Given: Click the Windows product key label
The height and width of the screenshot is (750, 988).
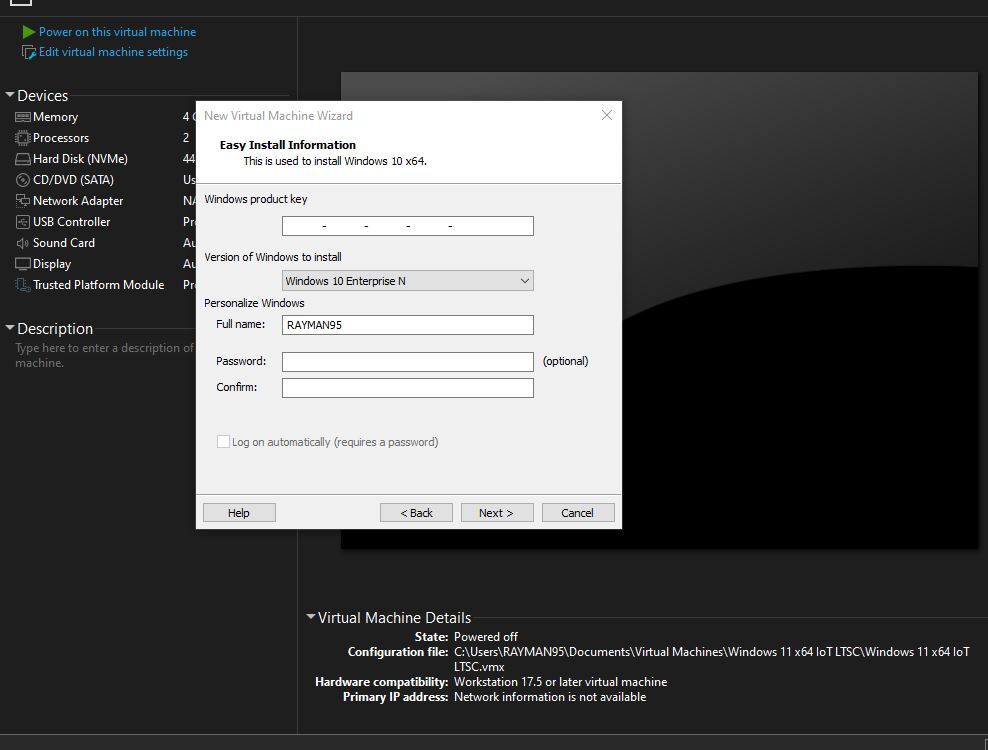Looking at the screenshot, I should 256,199.
